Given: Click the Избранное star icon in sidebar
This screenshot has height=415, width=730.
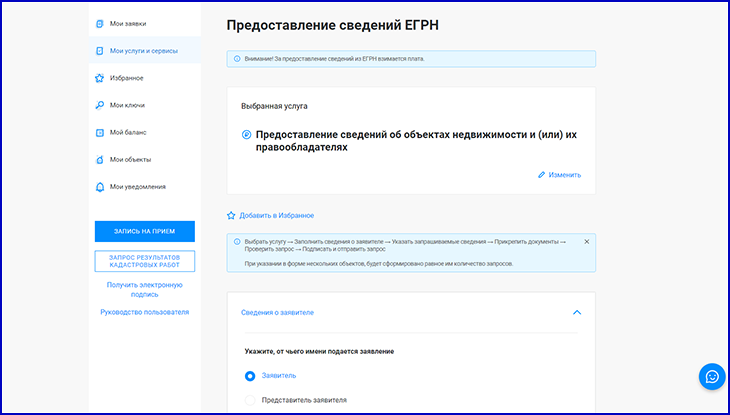Looking at the screenshot, I should click(99, 78).
